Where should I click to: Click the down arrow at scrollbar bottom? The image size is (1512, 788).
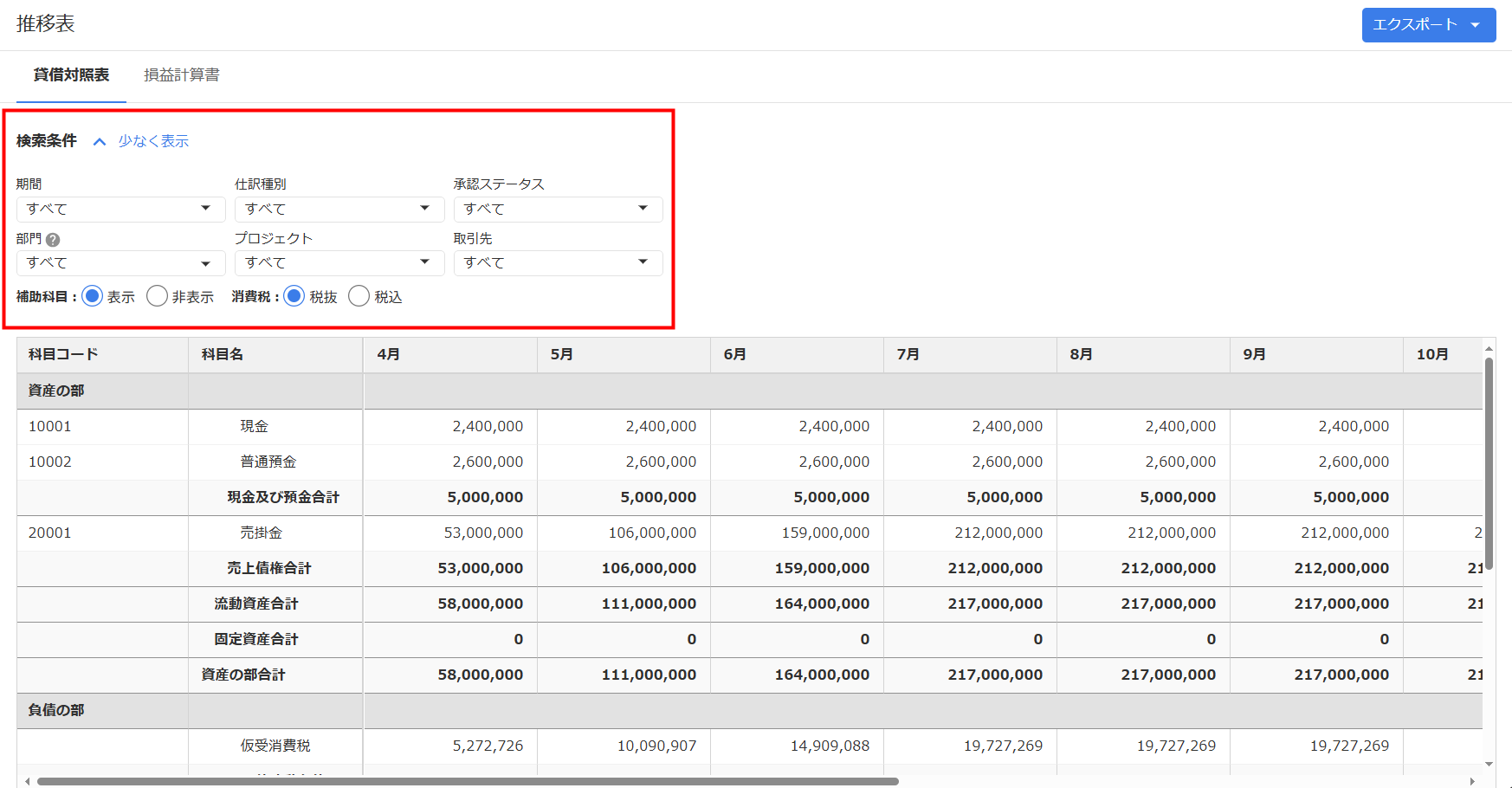(1489, 764)
